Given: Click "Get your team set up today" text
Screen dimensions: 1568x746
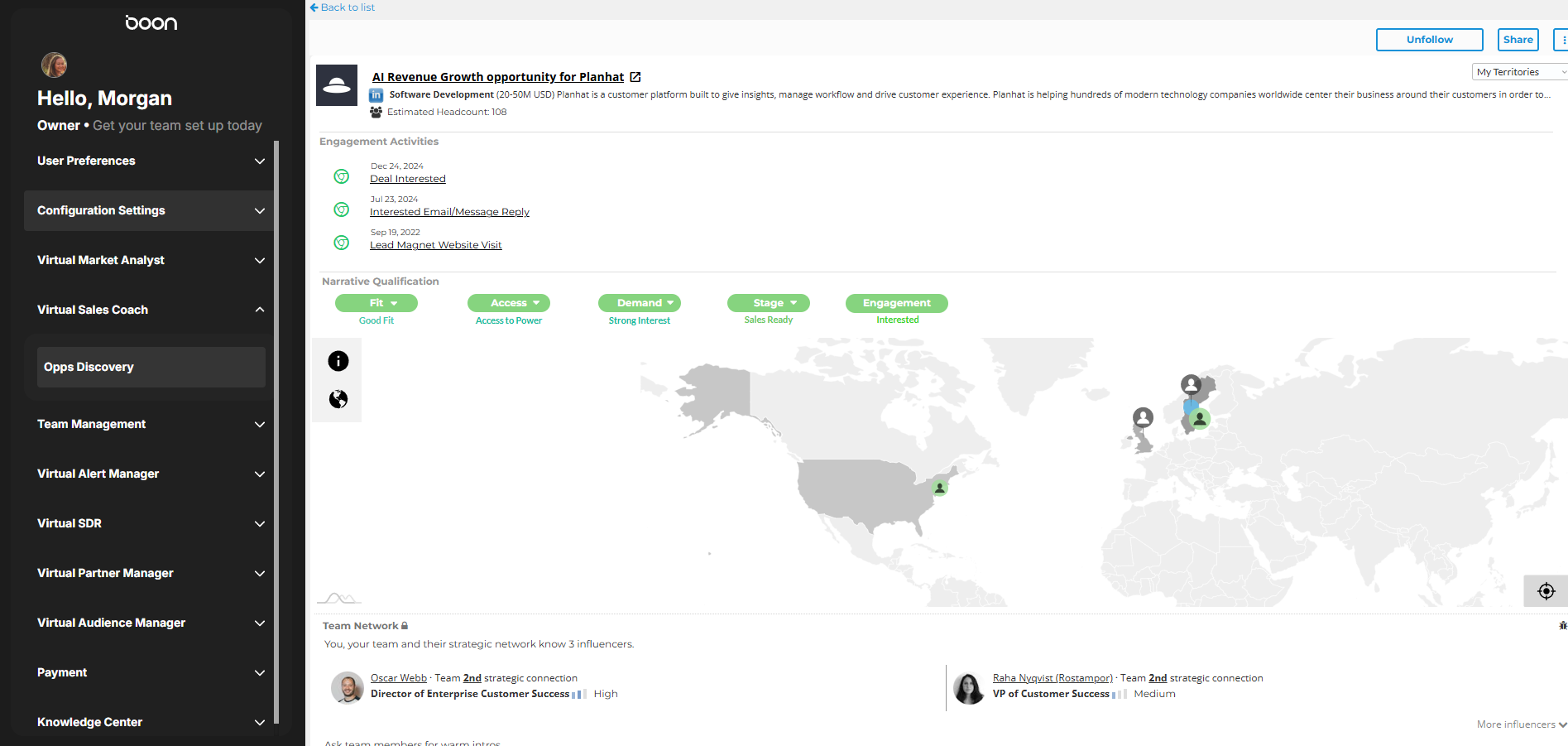Looking at the screenshot, I should 177,126.
